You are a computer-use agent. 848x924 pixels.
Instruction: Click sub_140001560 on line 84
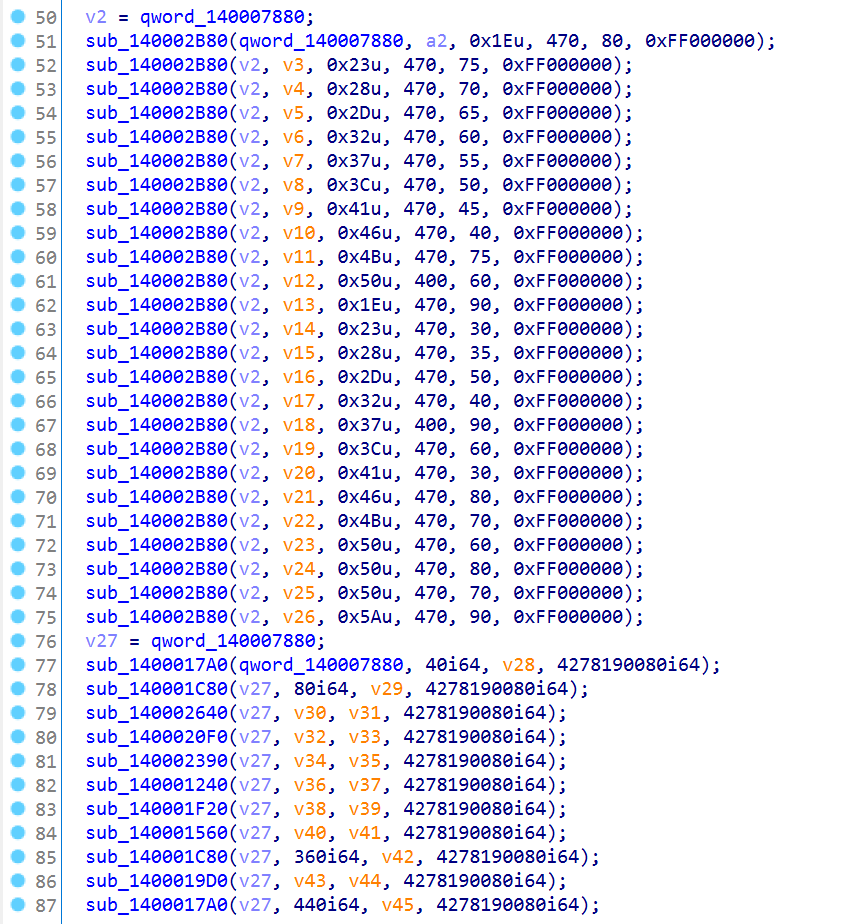coord(157,833)
